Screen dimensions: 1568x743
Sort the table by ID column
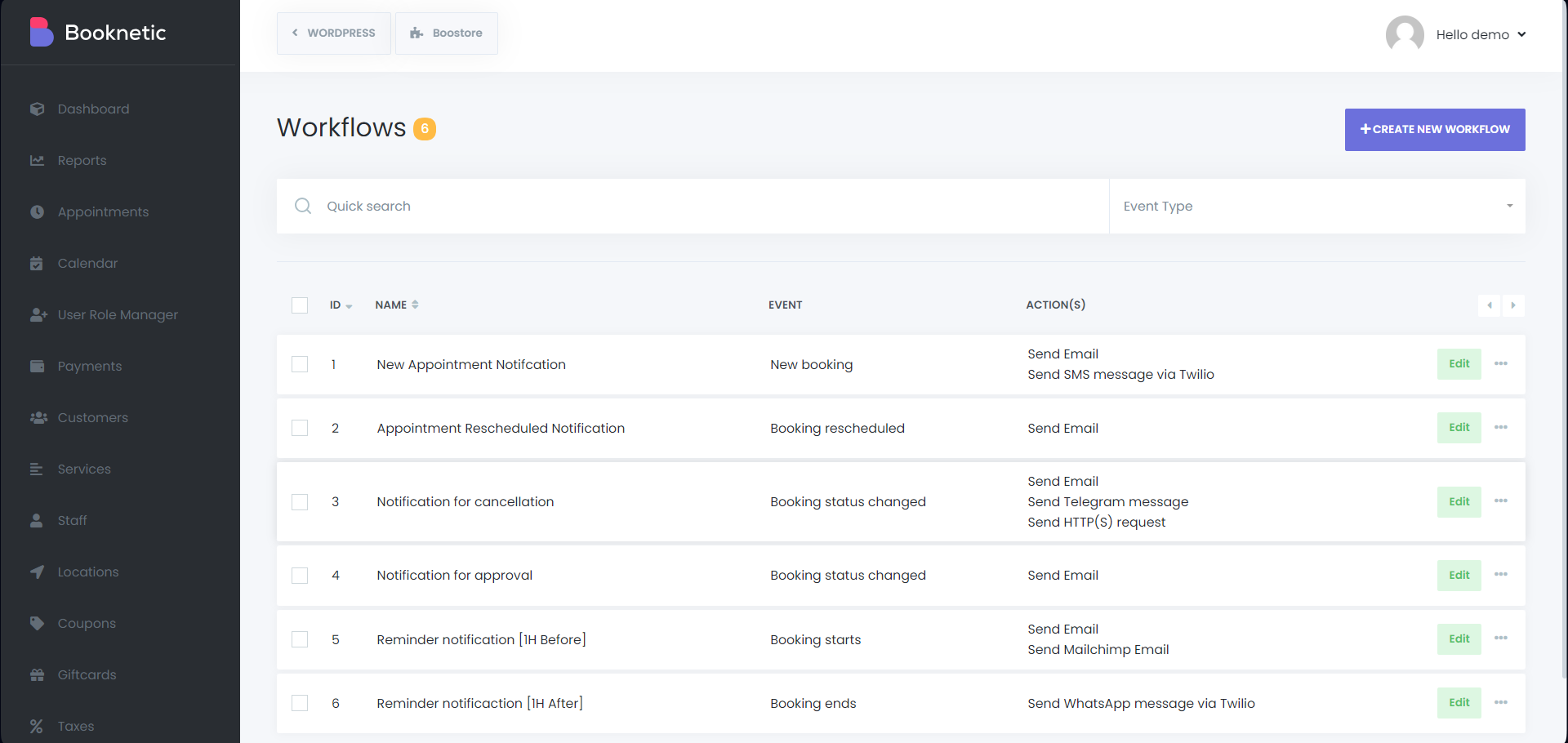click(341, 305)
